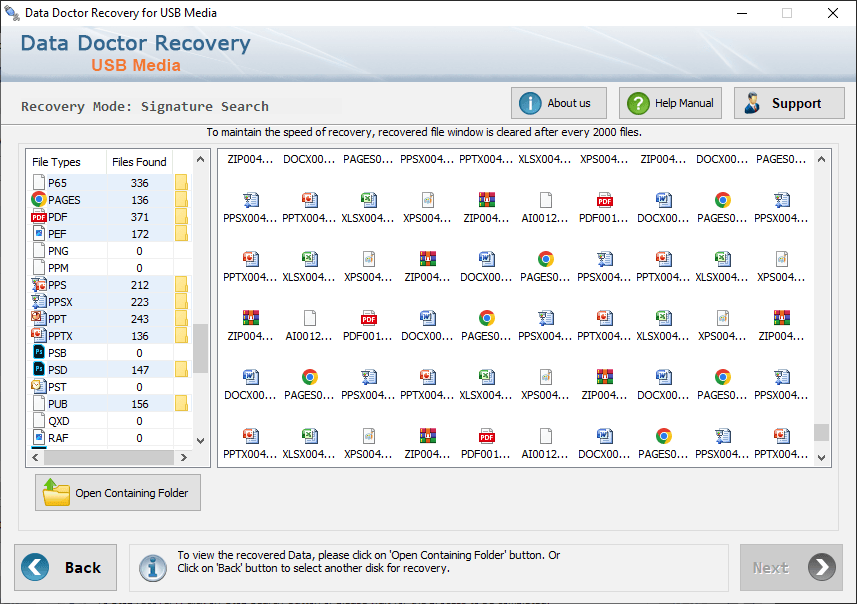Click the down arrow of File Types list scrollbar

201,441
